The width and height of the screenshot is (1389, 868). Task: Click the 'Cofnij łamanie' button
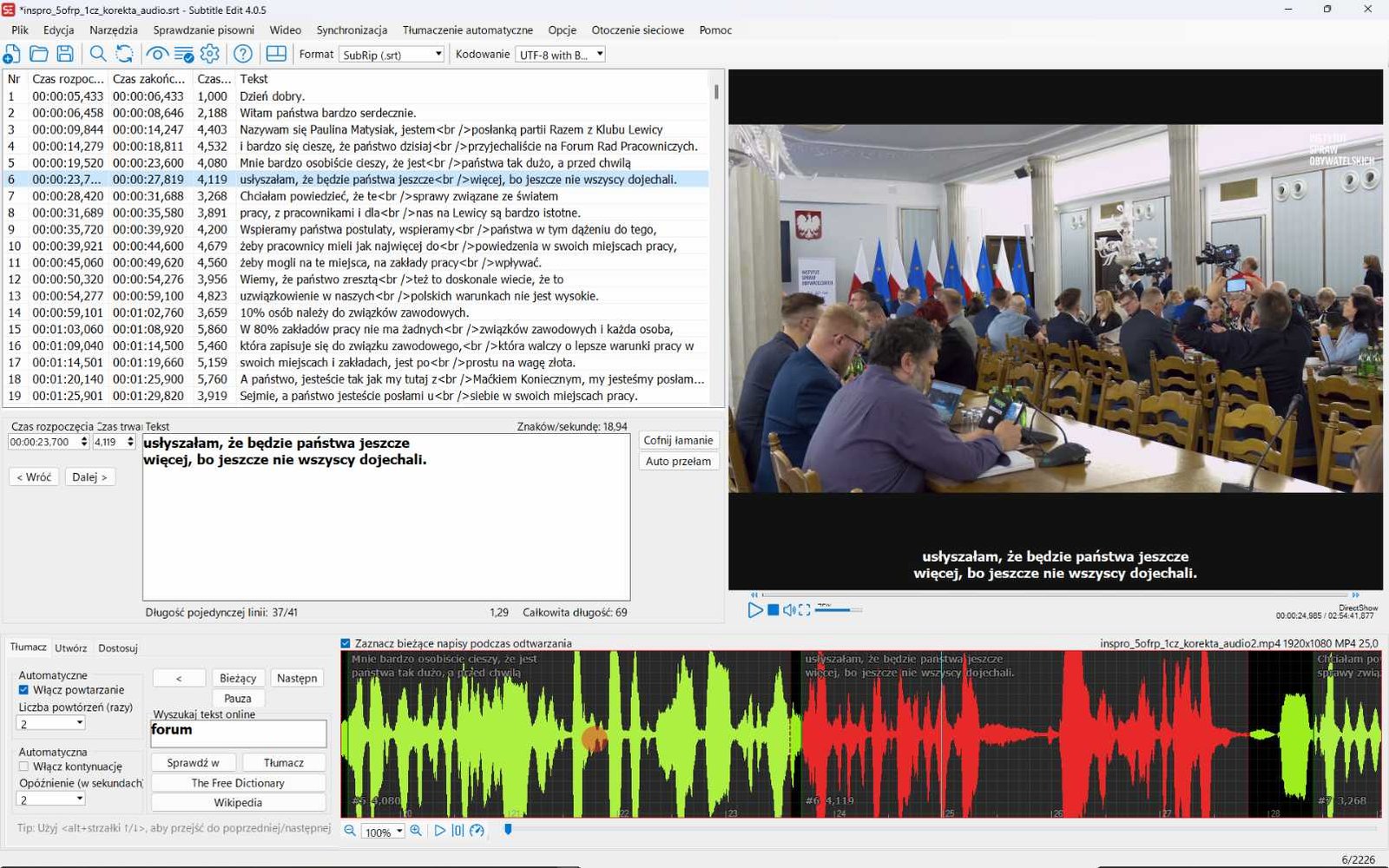pyautogui.click(x=678, y=440)
